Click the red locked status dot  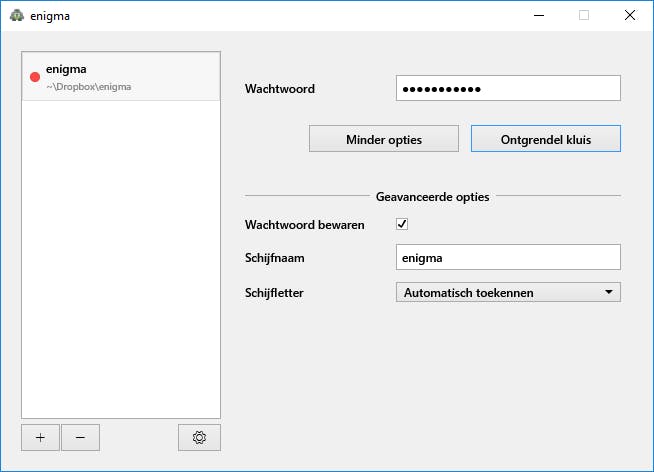click(35, 77)
